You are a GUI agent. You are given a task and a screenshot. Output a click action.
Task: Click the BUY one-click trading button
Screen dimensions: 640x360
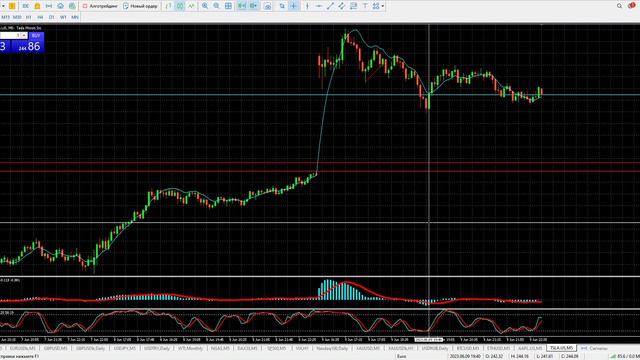[x=36, y=36]
